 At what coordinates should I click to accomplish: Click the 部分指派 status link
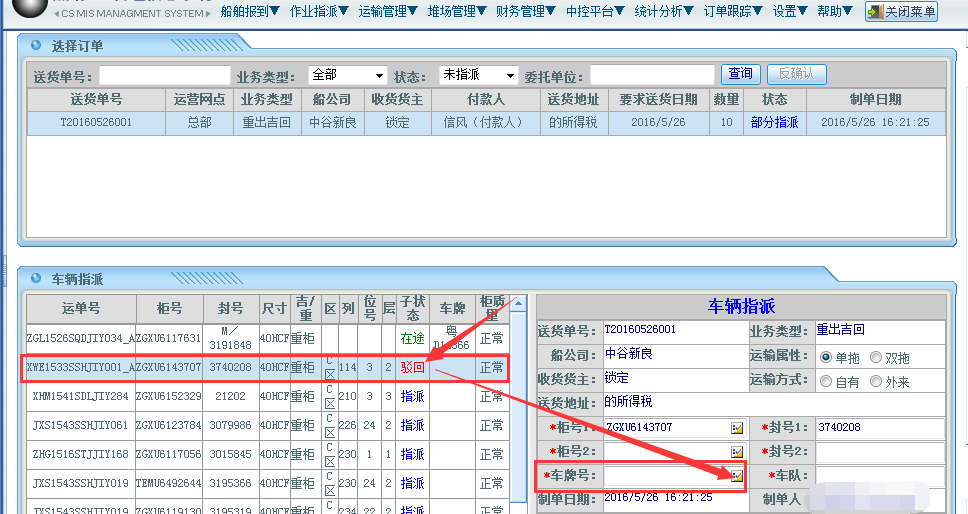[x=774, y=122]
